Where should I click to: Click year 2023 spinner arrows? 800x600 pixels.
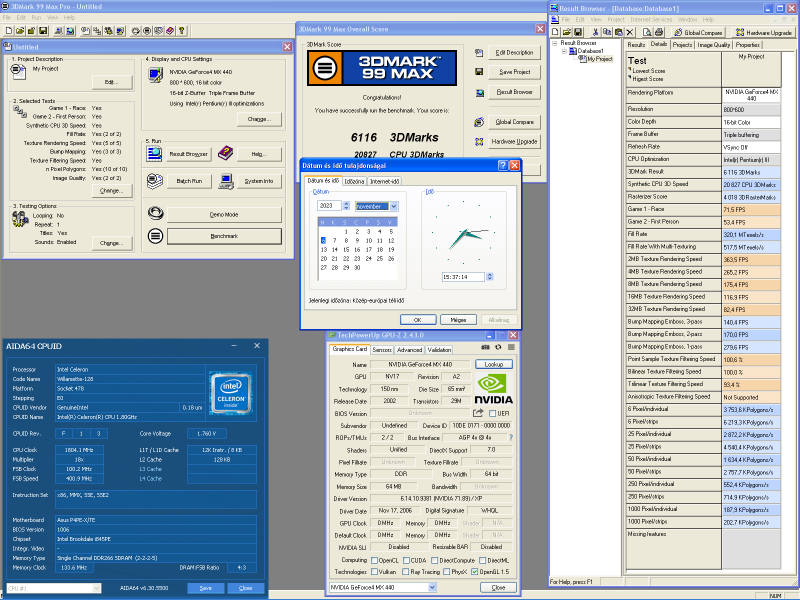[x=346, y=206]
